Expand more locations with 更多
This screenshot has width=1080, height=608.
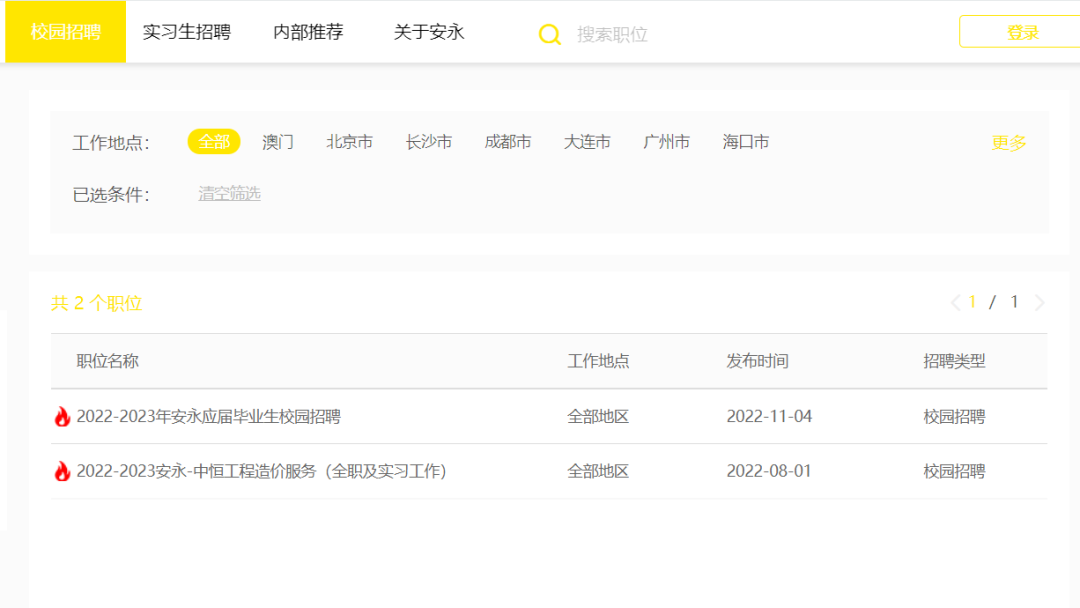1009,143
